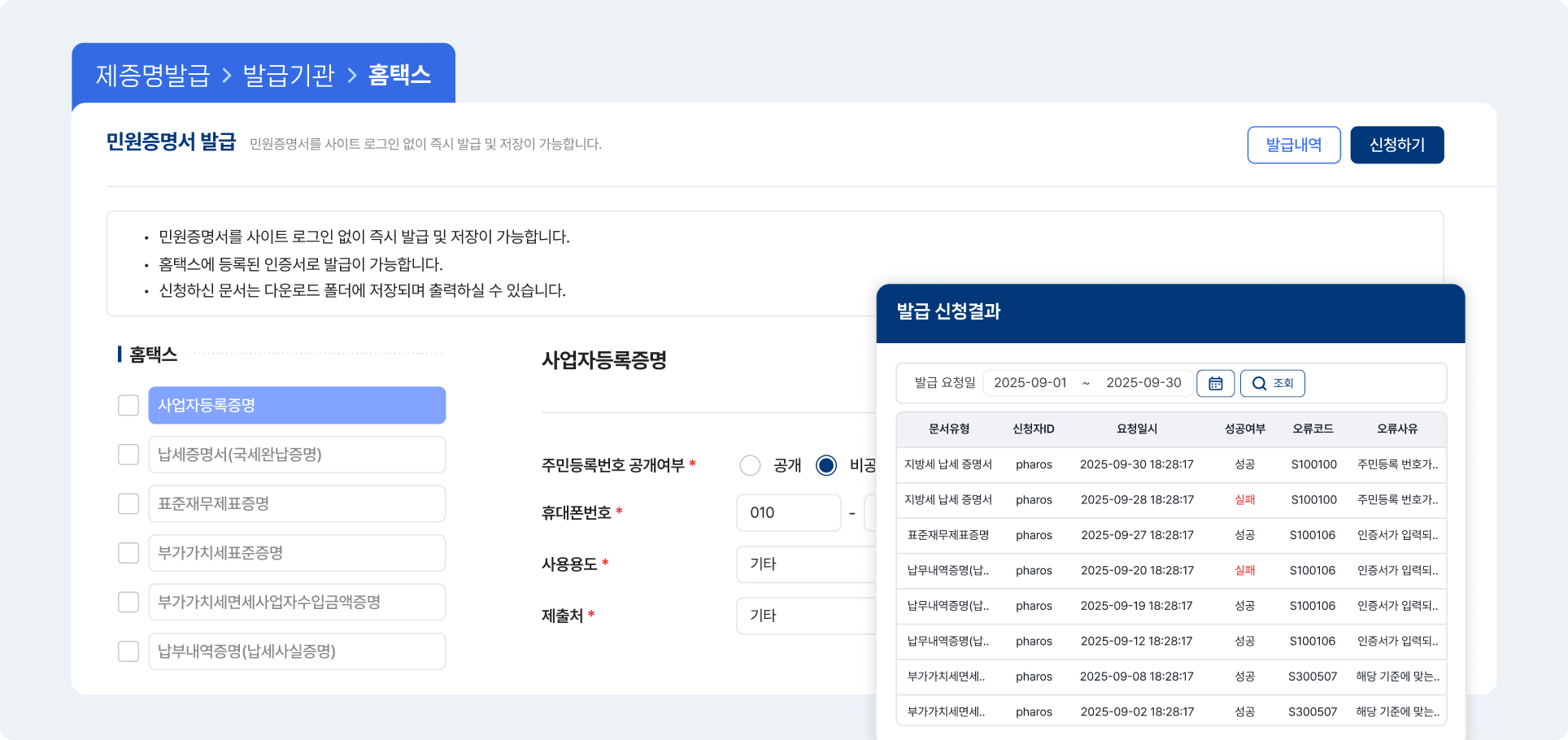Click the start date 2025-09-01 field

point(1030,383)
